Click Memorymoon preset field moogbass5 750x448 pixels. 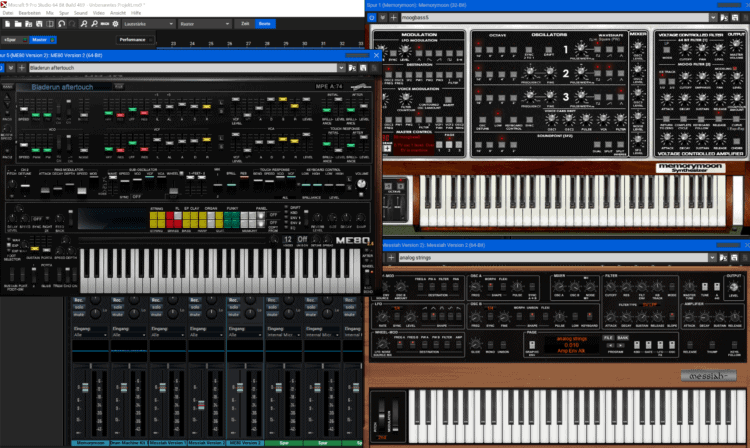554,18
